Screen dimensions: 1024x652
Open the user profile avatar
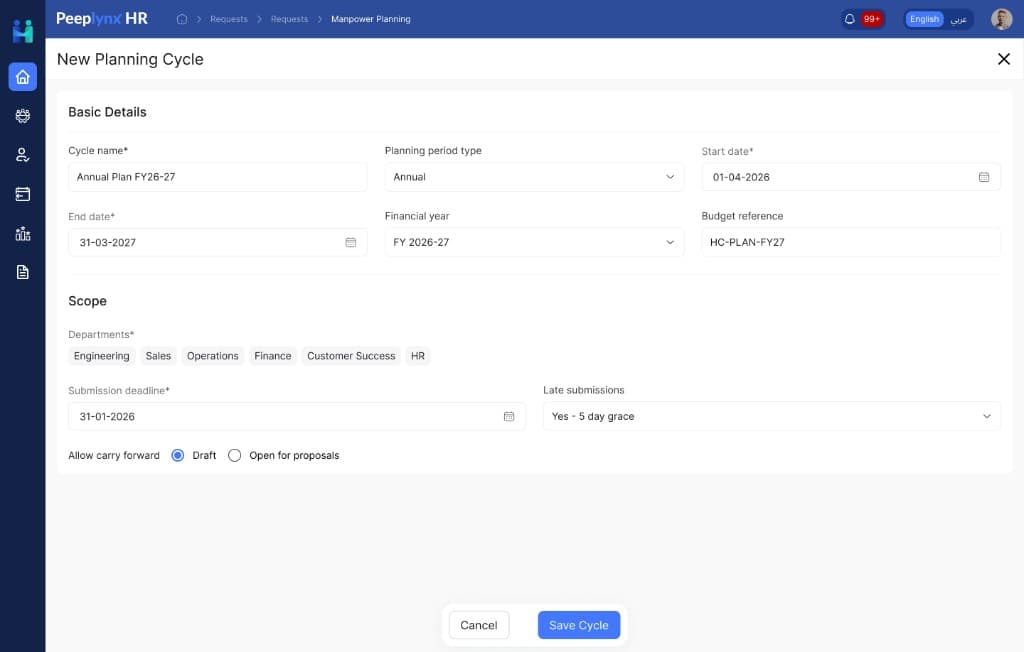(1001, 19)
